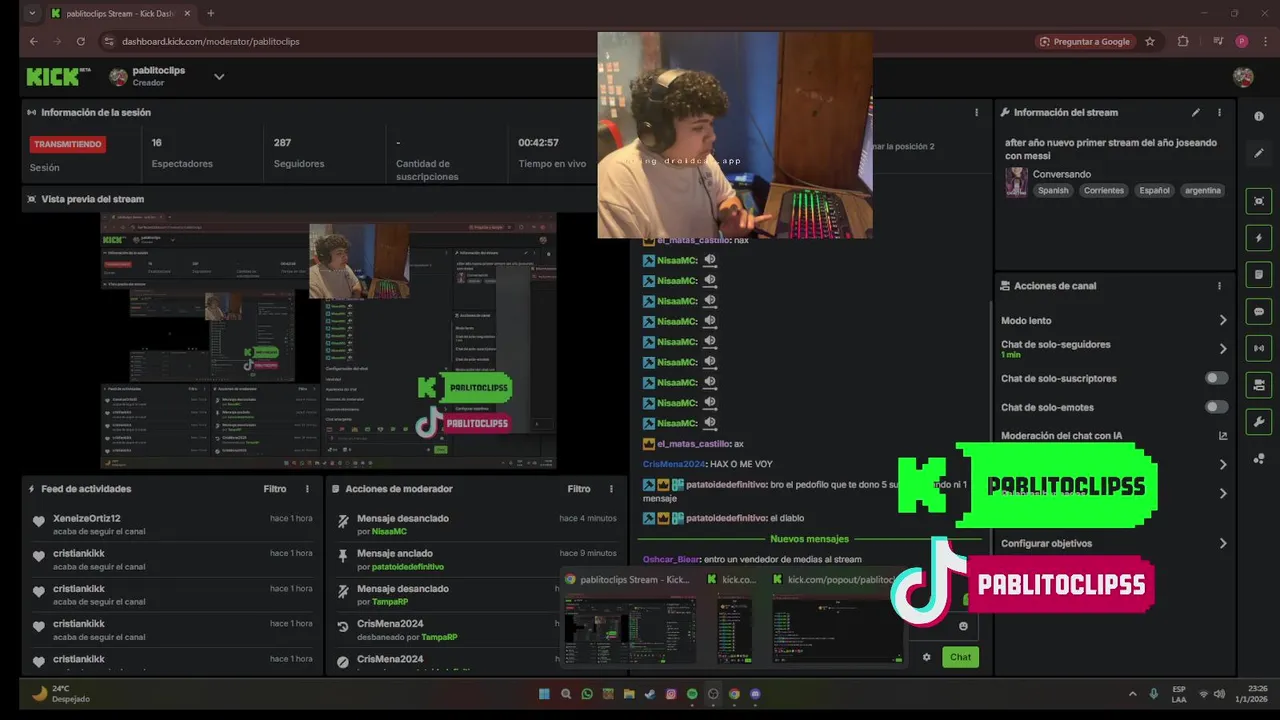Click the green-outlined camera sidebar icon
1280x720 pixels.
[x=1259, y=384]
